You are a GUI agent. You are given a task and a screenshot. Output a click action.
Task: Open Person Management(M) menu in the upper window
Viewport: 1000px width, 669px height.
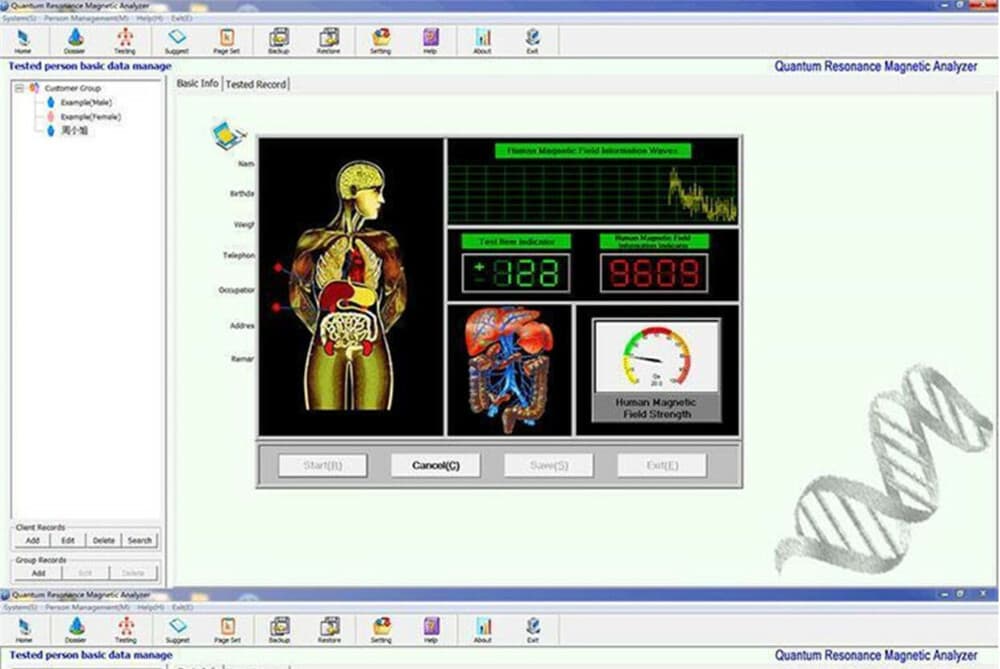point(86,18)
